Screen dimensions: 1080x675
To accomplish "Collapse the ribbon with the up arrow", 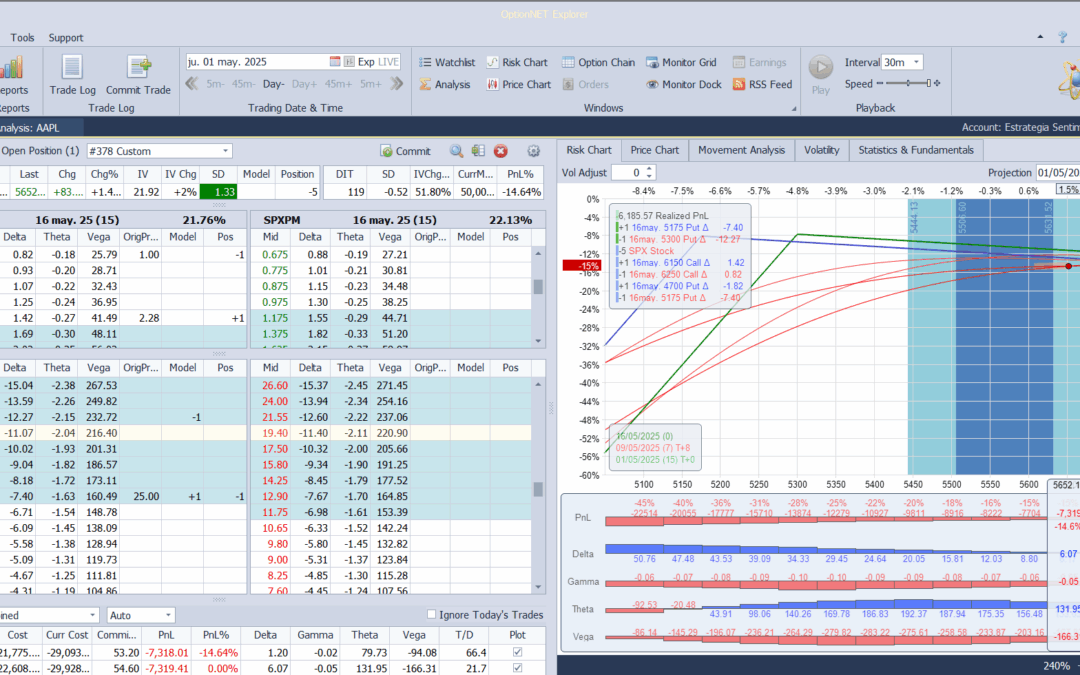I will point(1041,37).
